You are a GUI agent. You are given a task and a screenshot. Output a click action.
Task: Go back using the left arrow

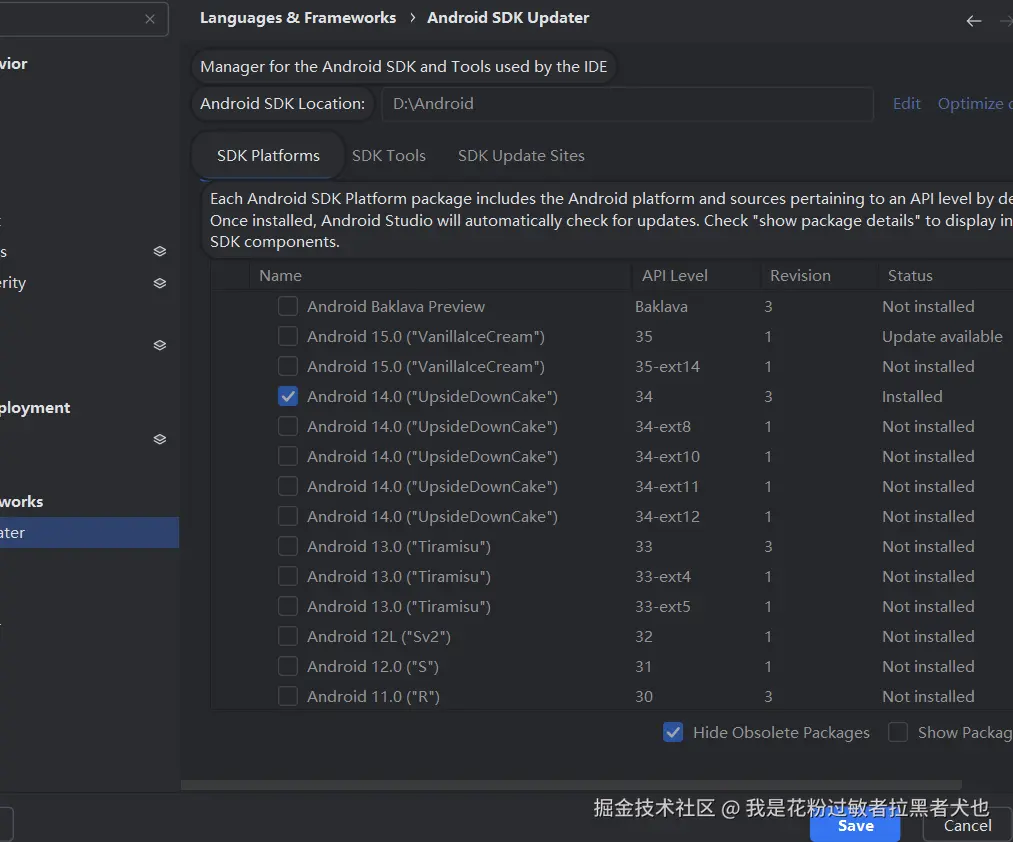[x=974, y=21]
